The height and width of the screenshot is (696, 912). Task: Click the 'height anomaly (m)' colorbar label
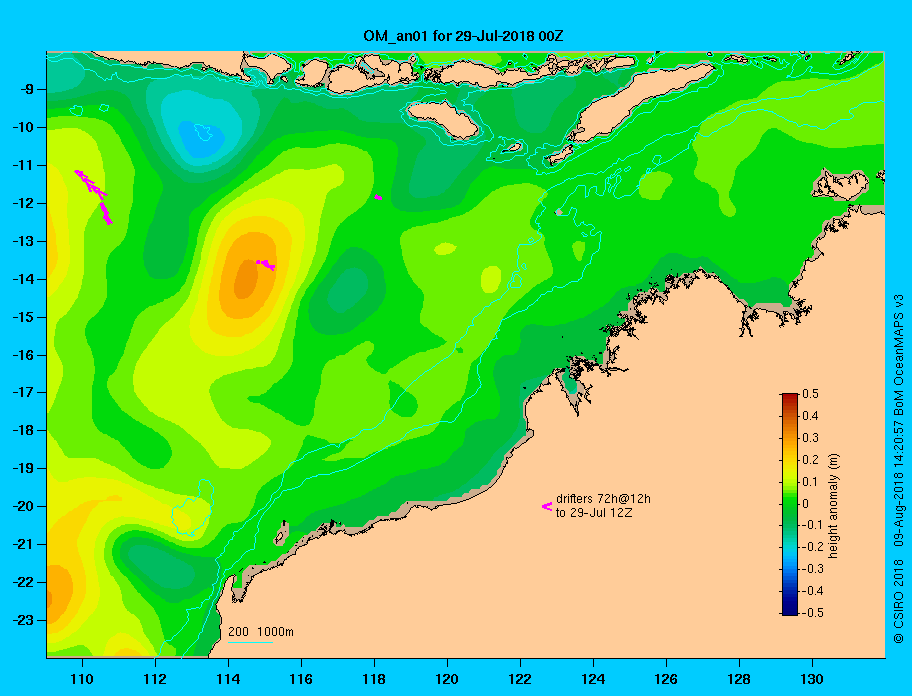pos(833,506)
